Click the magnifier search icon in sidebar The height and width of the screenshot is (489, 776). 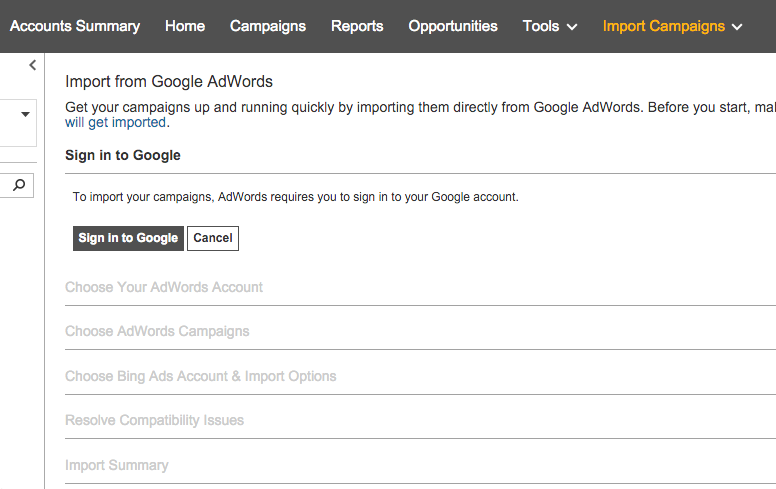tap(19, 185)
